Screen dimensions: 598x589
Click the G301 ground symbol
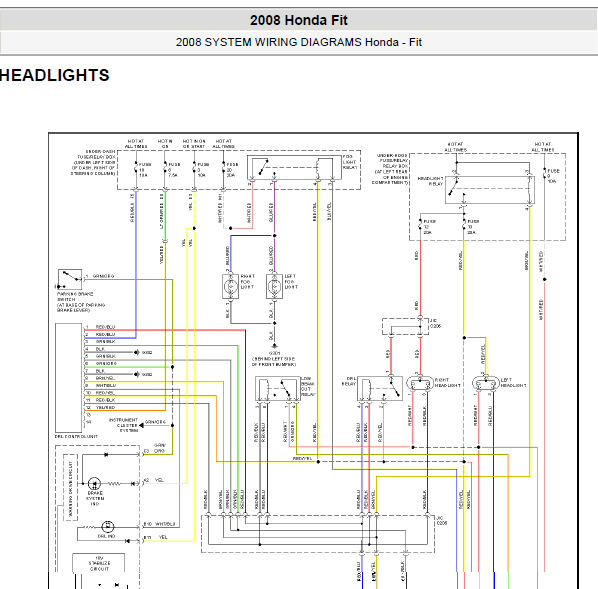tap(274, 346)
